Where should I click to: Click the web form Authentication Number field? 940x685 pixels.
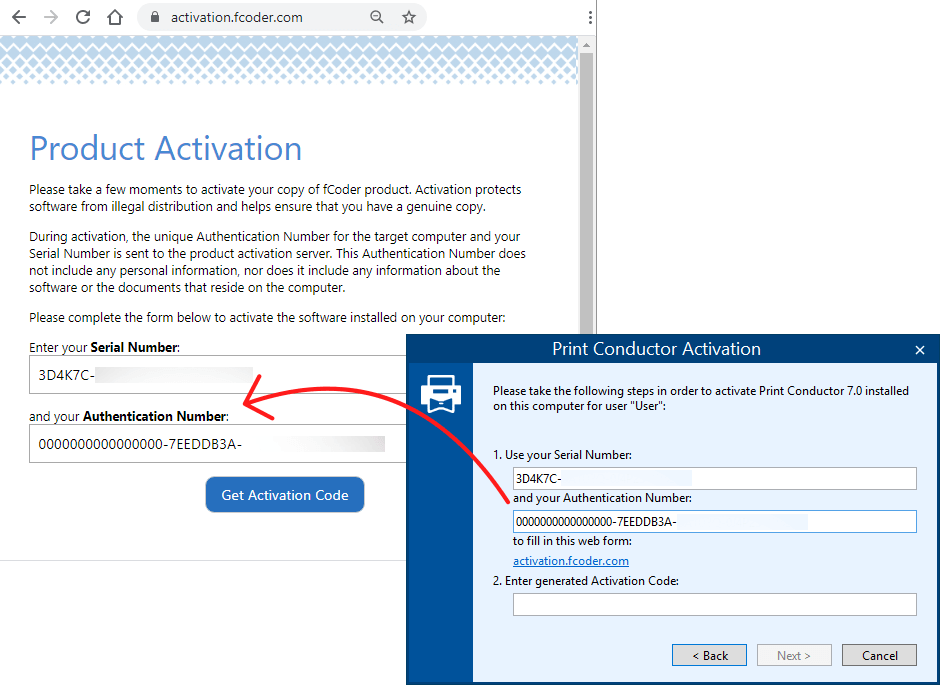[215, 444]
